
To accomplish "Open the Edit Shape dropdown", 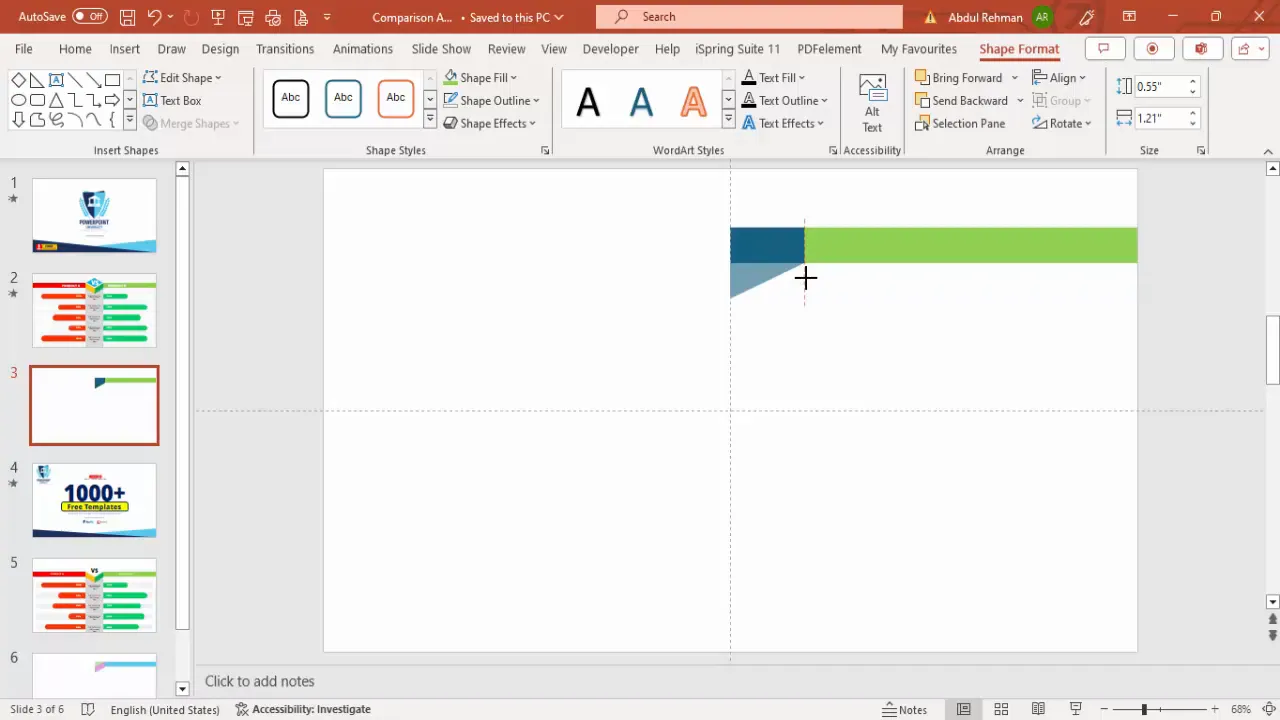I will point(182,77).
